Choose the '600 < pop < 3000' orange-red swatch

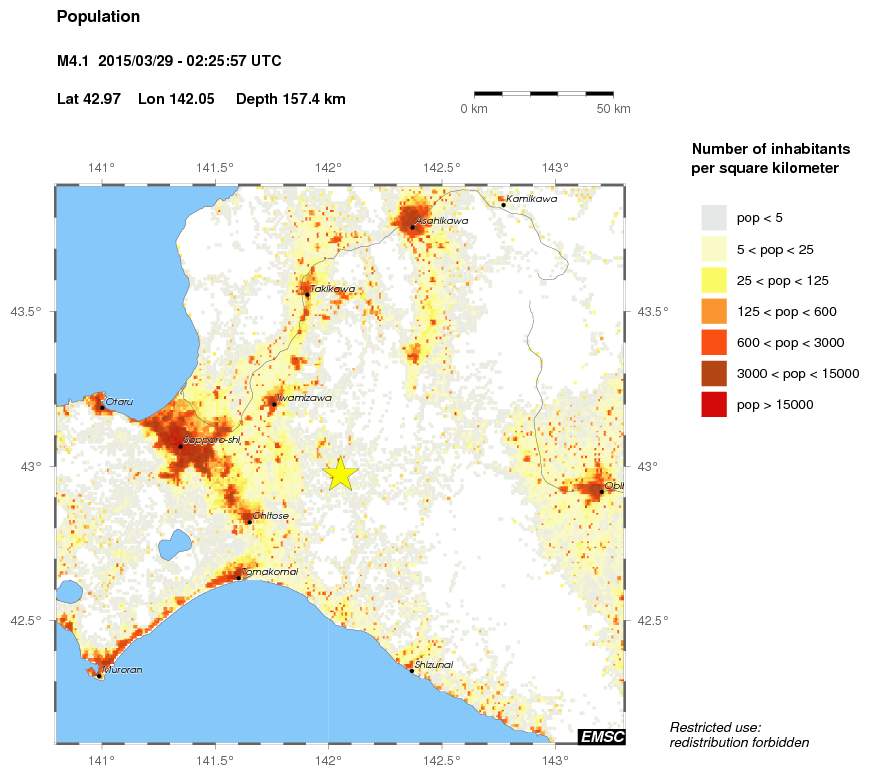pos(714,342)
